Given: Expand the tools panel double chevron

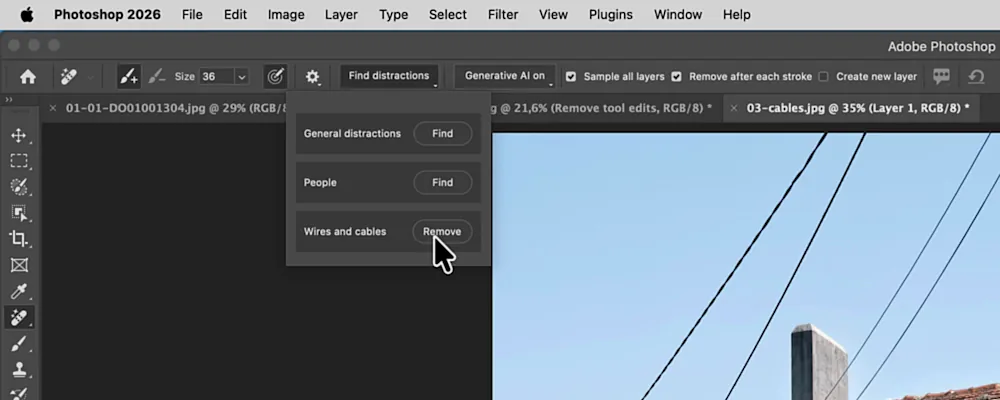Looking at the screenshot, I should pos(9,100).
